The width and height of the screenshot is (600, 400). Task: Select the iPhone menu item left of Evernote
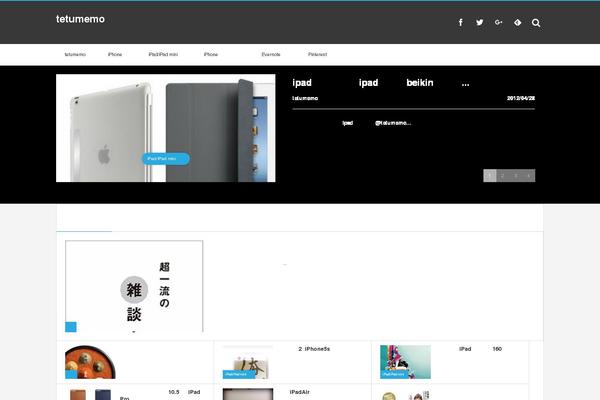211,54
